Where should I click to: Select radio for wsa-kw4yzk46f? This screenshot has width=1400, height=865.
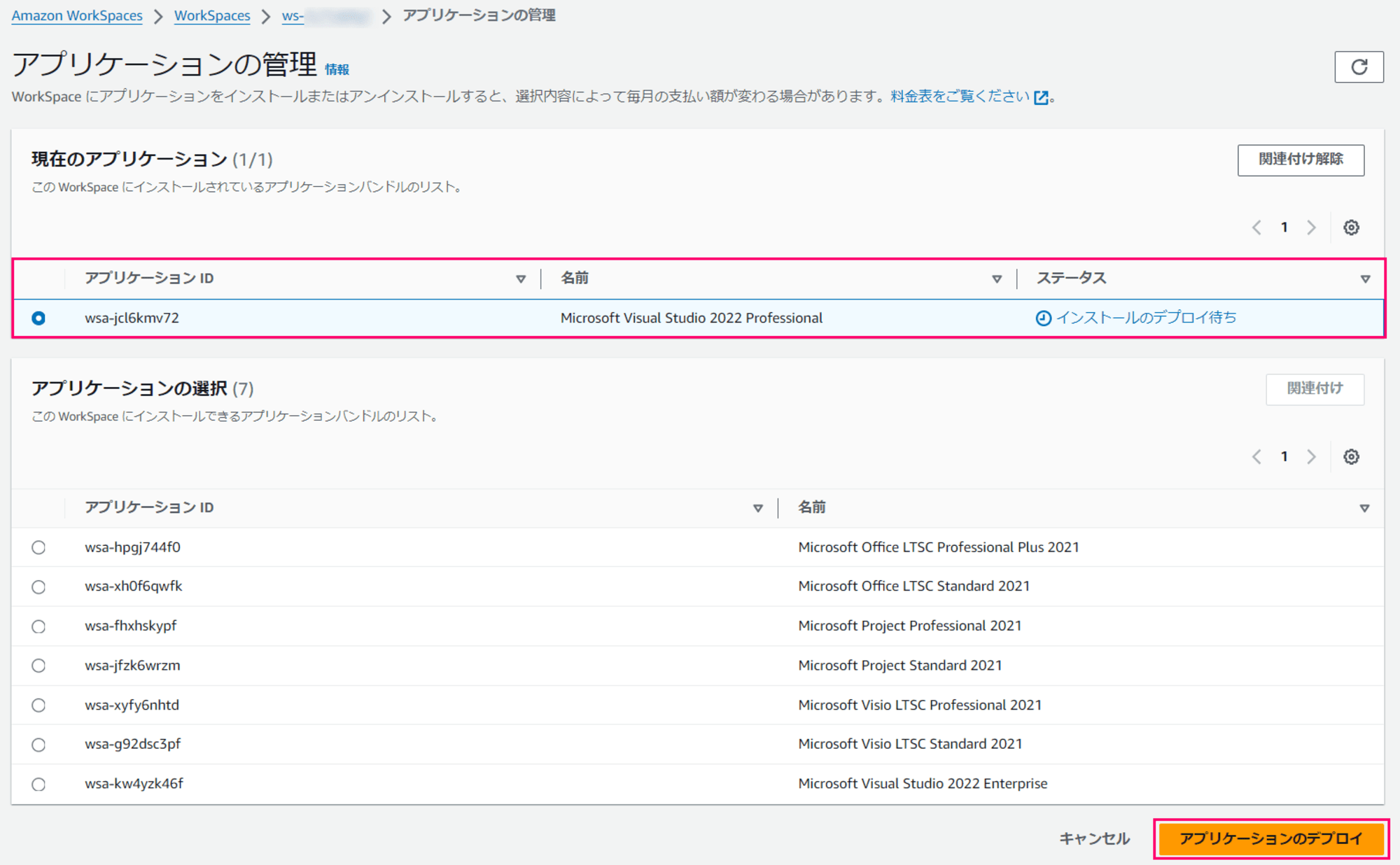point(38,785)
